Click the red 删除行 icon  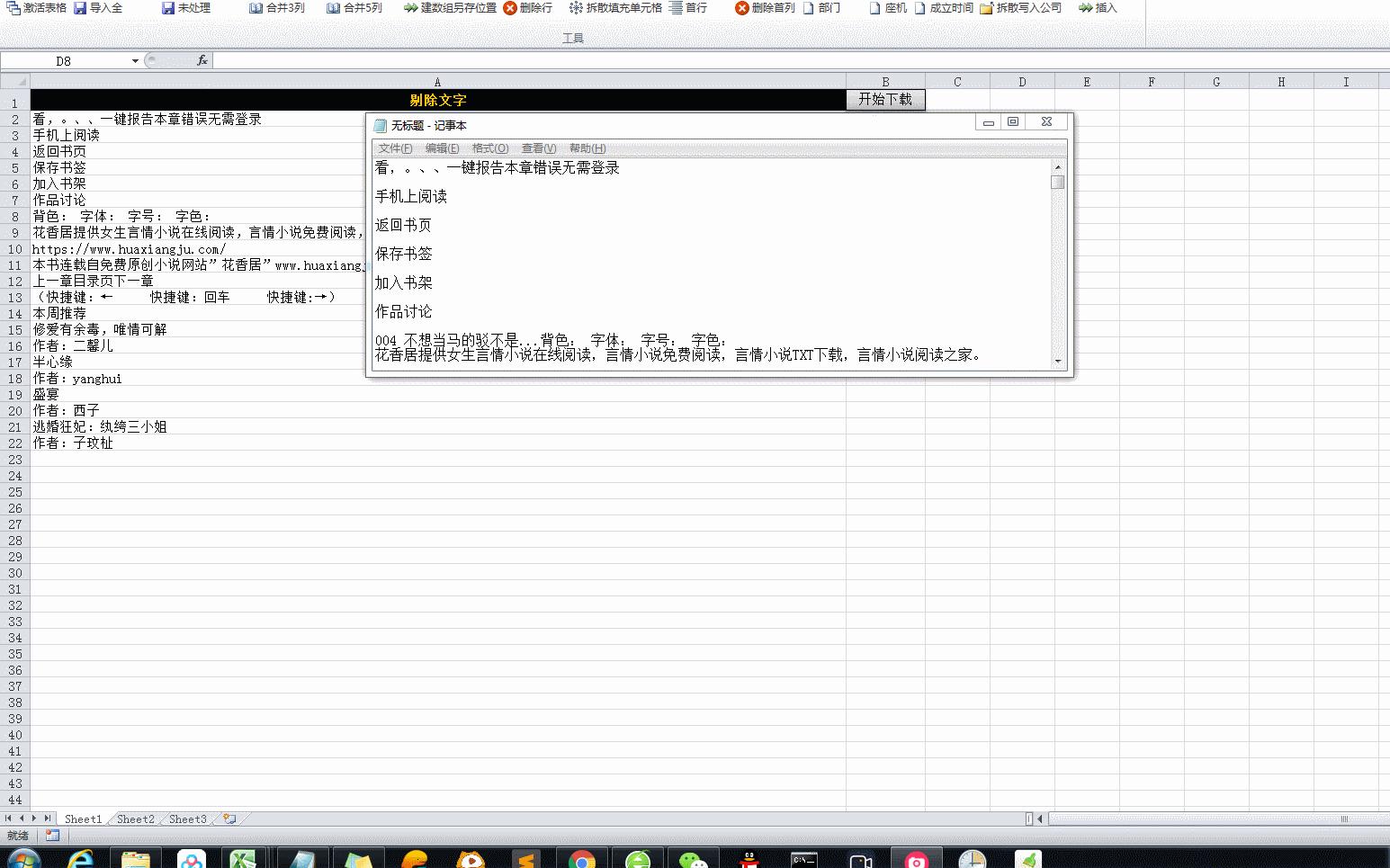coord(510,8)
